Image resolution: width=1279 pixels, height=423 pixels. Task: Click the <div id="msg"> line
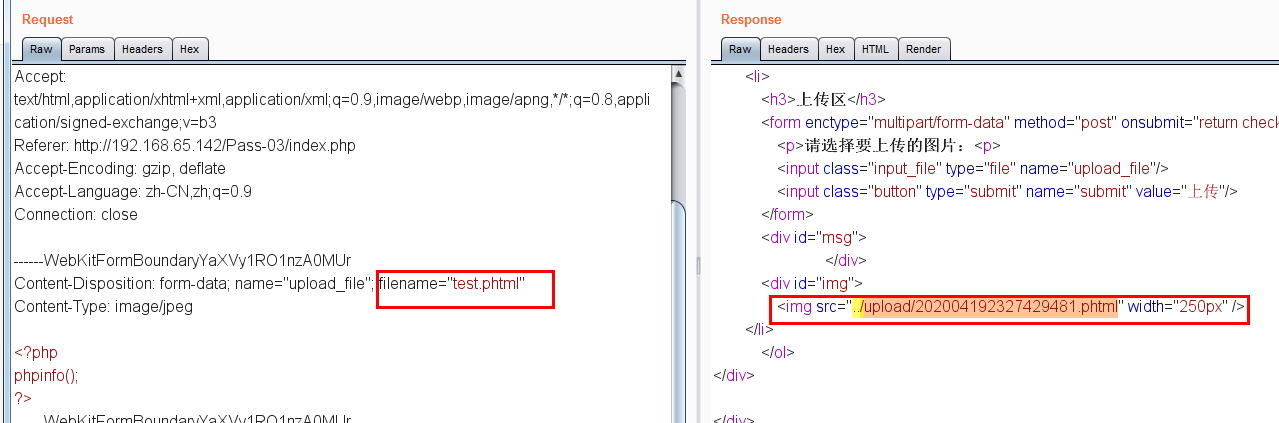[x=813, y=237]
